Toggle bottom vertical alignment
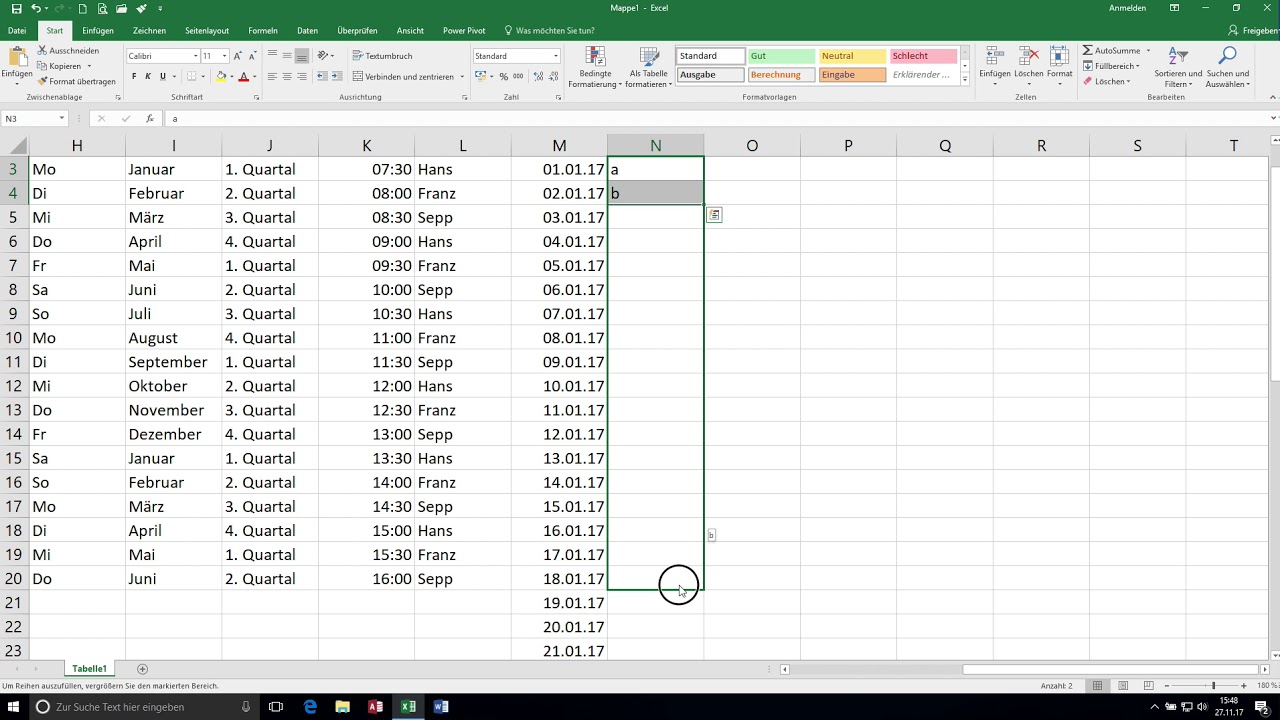1280x720 pixels. (x=302, y=56)
